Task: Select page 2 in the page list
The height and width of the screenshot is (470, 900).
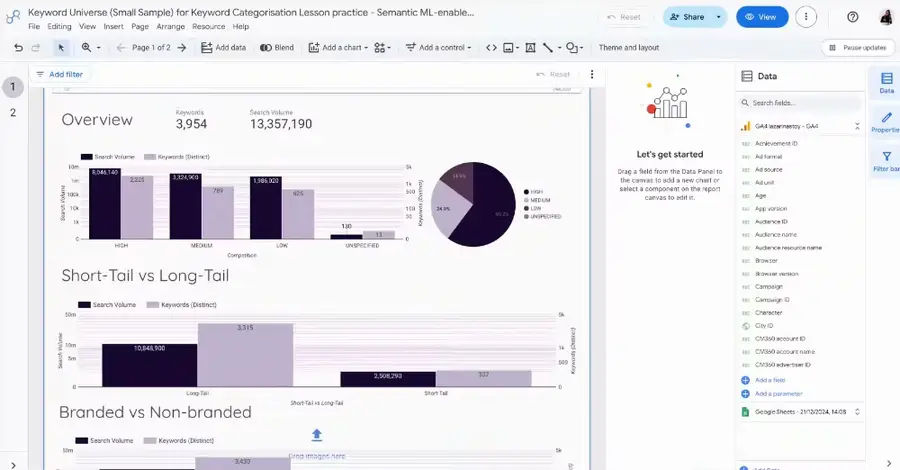Action: pyautogui.click(x=13, y=112)
